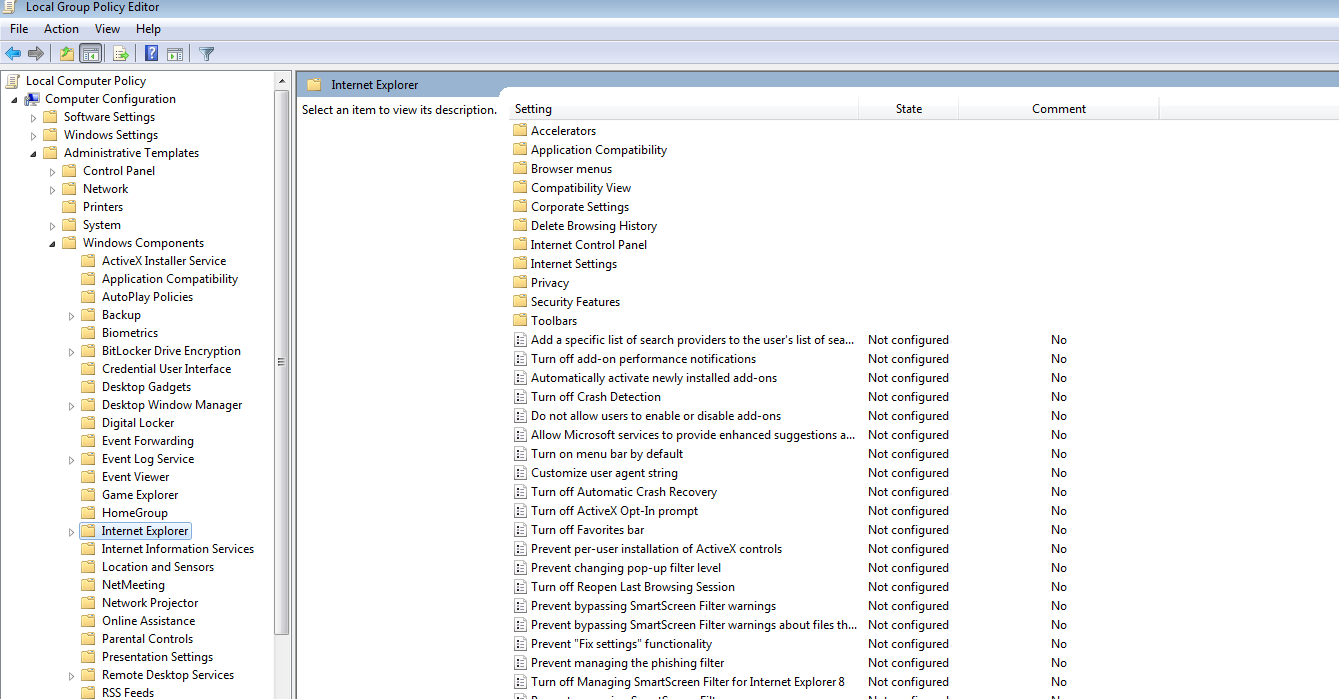Image resolution: width=1339 pixels, height=699 pixels.
Task: Open the Action menu
Action: tap(61, 29)
